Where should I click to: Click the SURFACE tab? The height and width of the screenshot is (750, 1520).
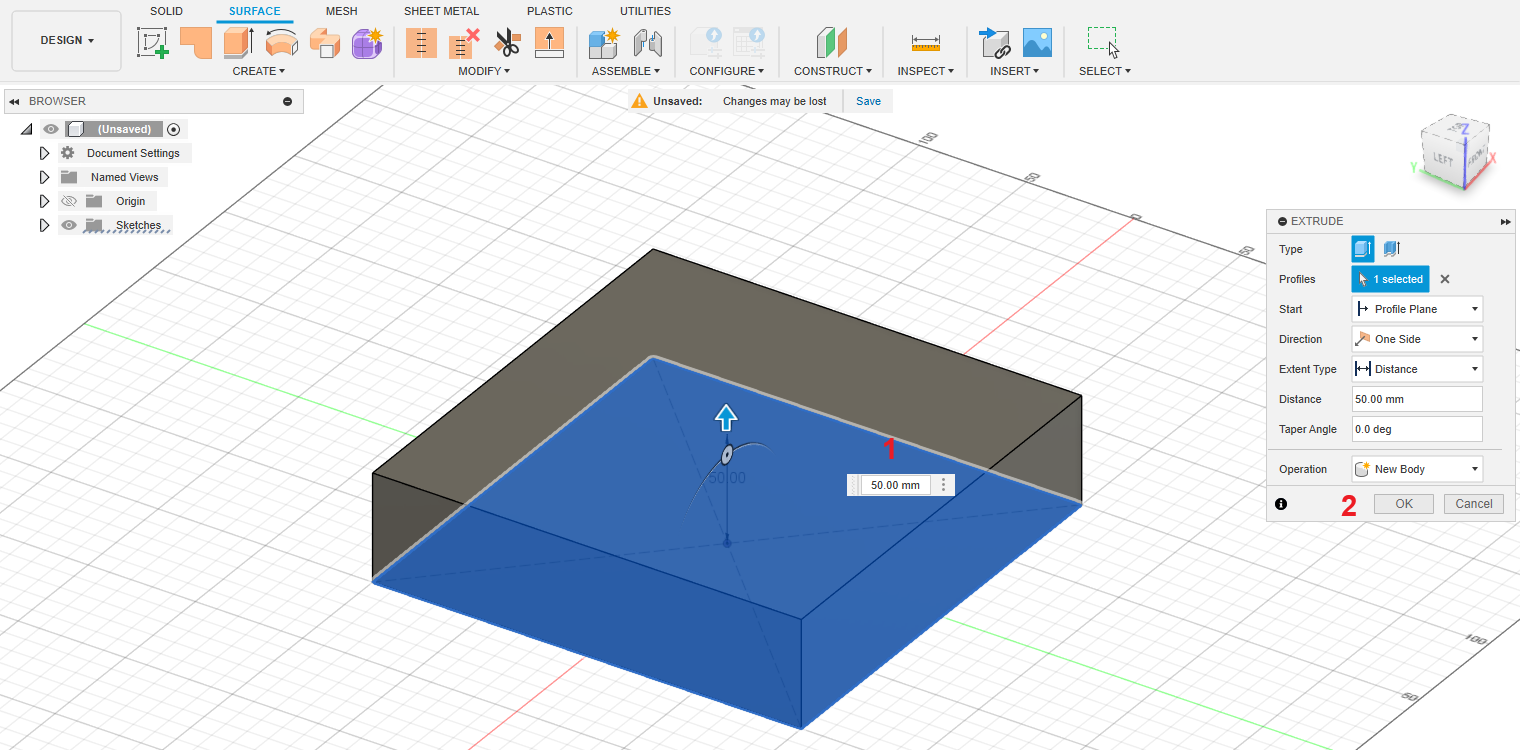tap(254, 11)
